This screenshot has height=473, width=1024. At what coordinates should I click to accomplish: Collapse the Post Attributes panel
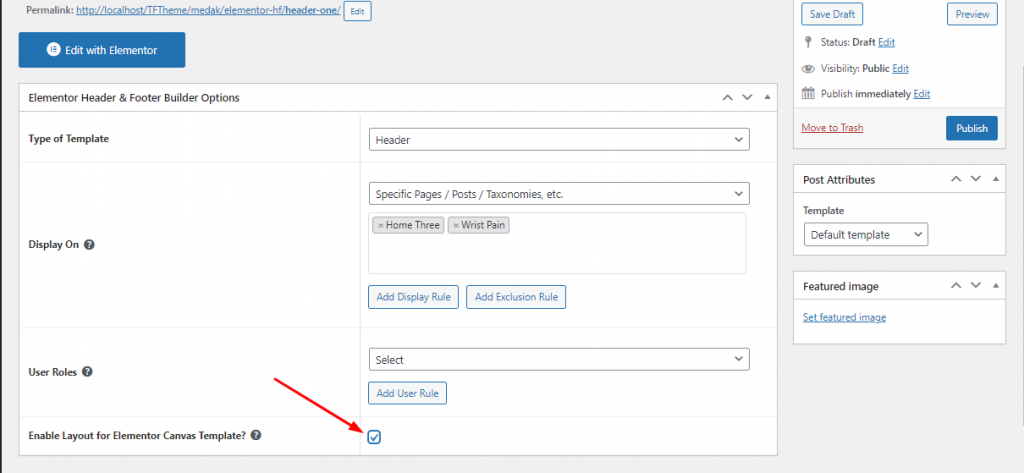[x=995, y=180]
